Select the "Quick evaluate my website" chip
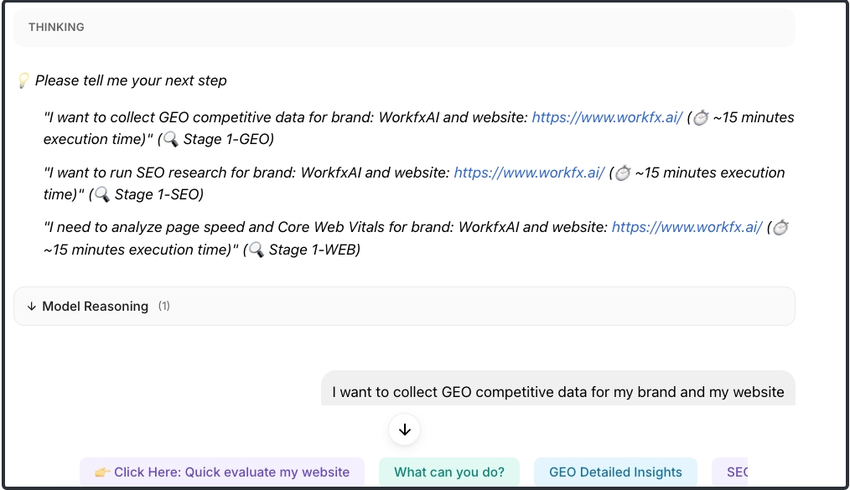Viewport: 850px width, 490px height. [222, 472]
